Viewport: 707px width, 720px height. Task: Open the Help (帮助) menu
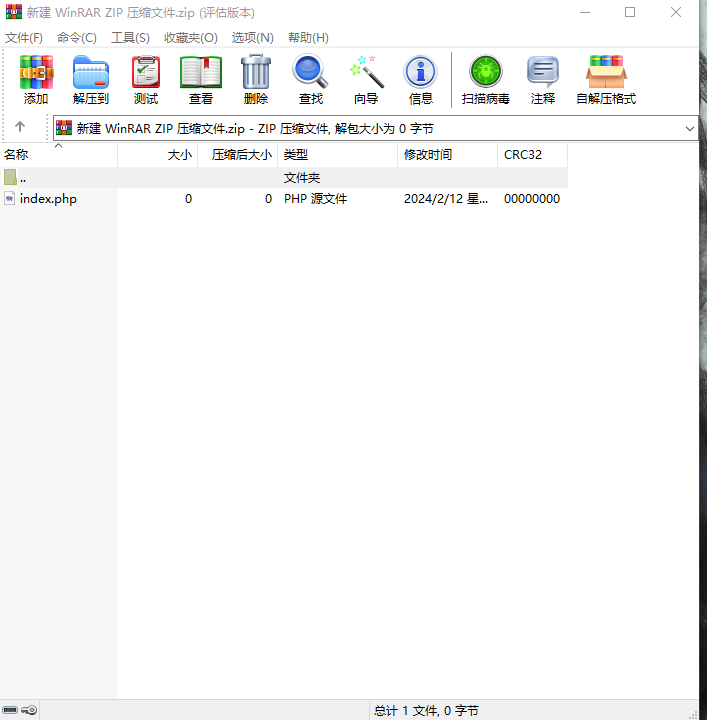coord(309,38)
